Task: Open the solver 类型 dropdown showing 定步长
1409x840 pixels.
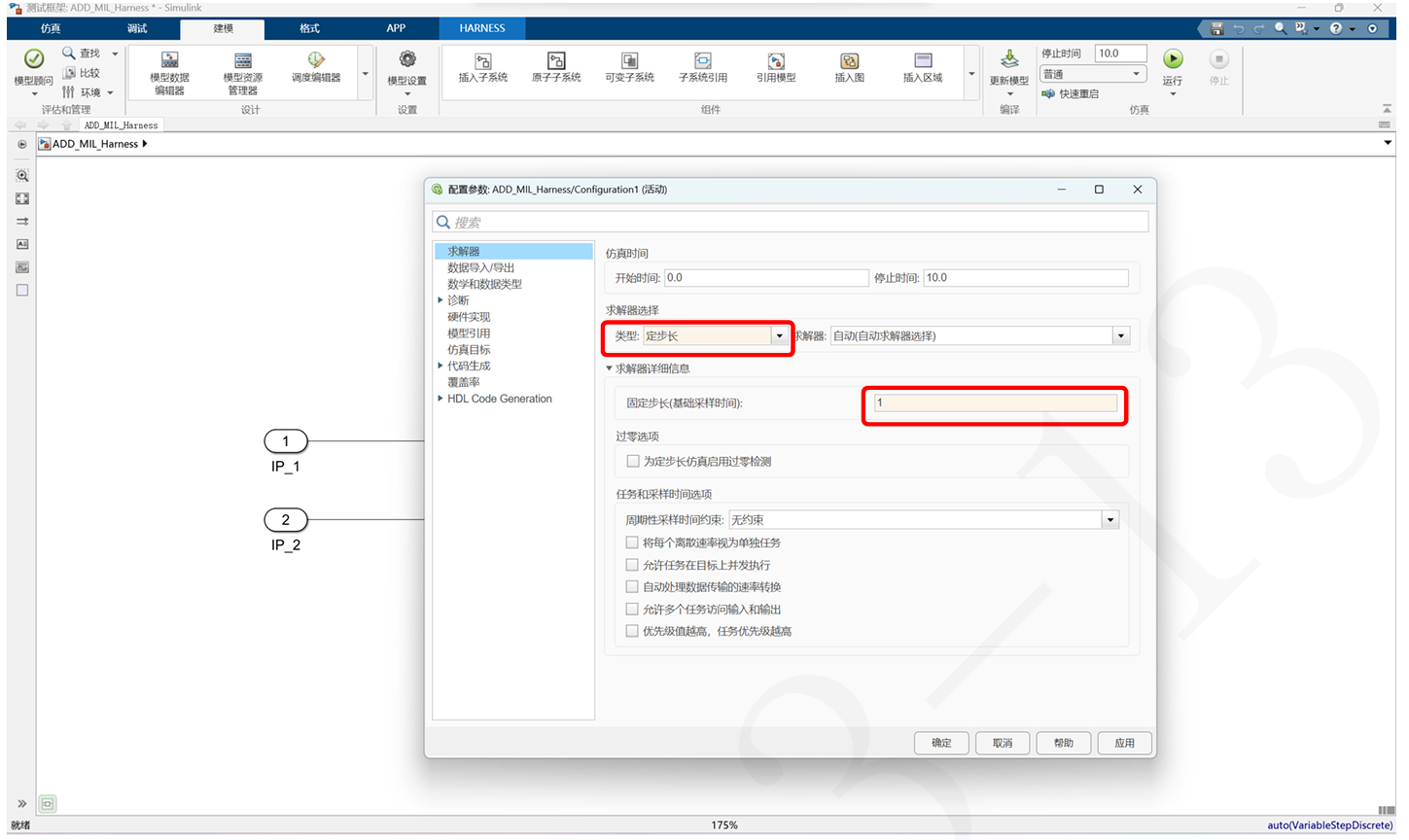Action: 779,334
